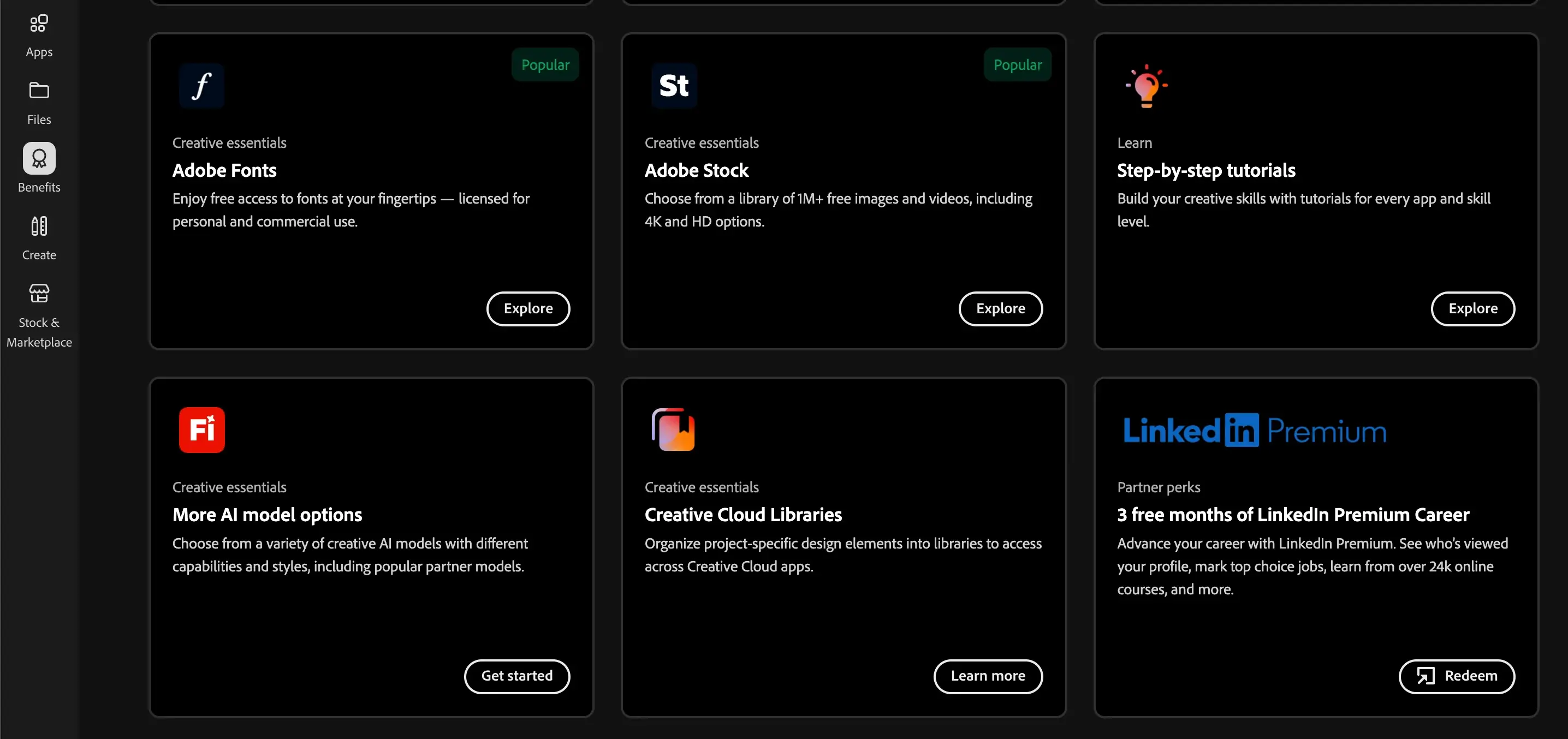Click 'Choose from a variety of creative AI' text
This screenshot has width=1568, height=739.
(x=350, y=555)
